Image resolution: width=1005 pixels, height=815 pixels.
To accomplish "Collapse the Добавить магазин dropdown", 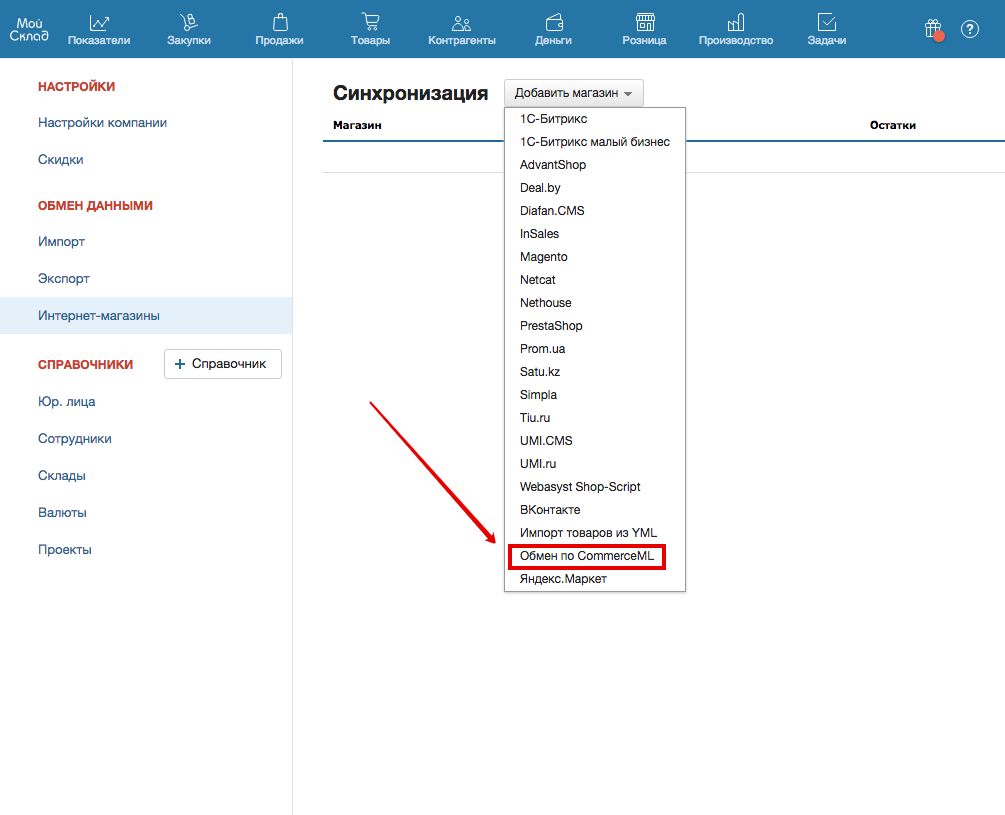I will point(573,93).
